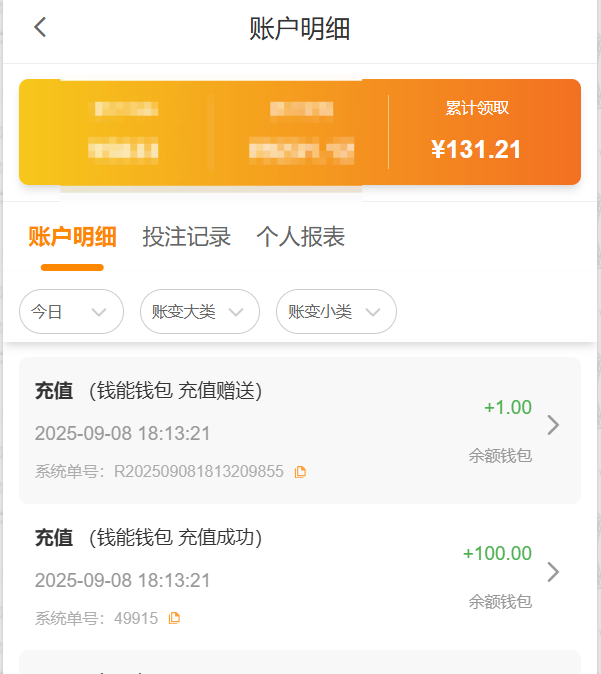Click the orange balance summary banner

click(300, 132)
